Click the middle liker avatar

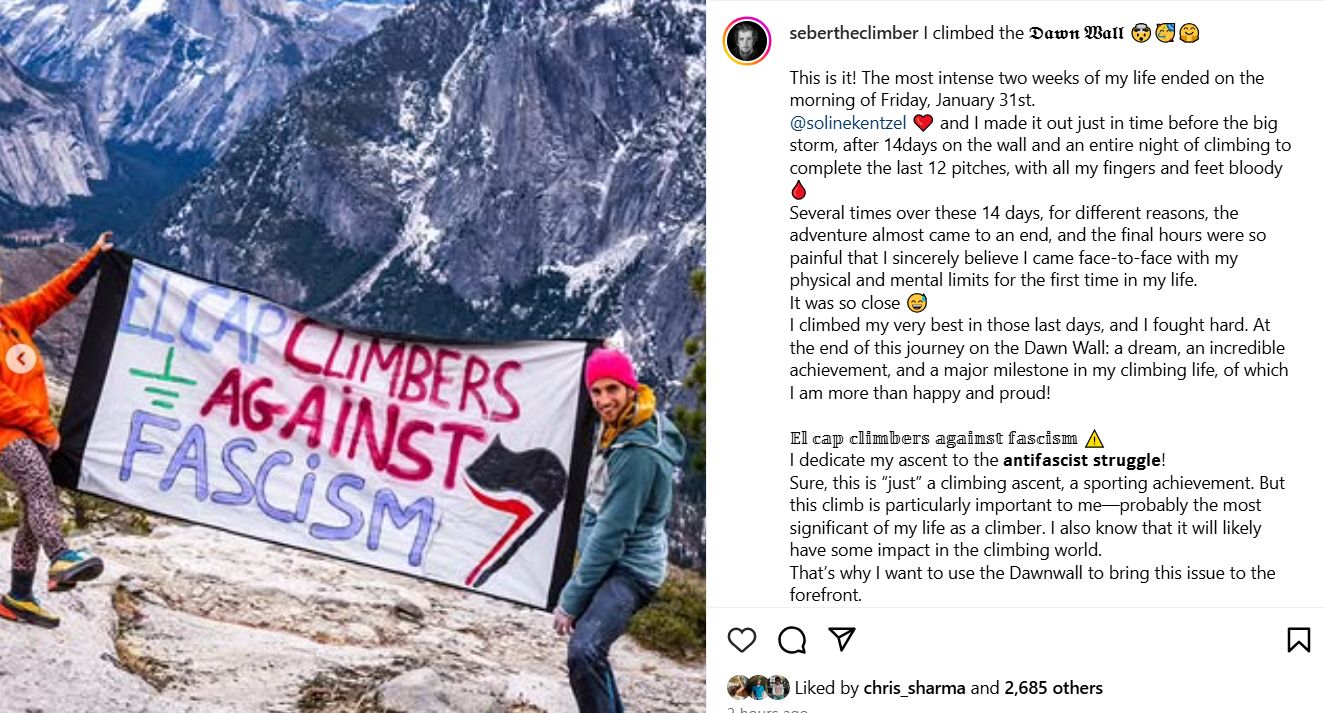pos(758,688)
